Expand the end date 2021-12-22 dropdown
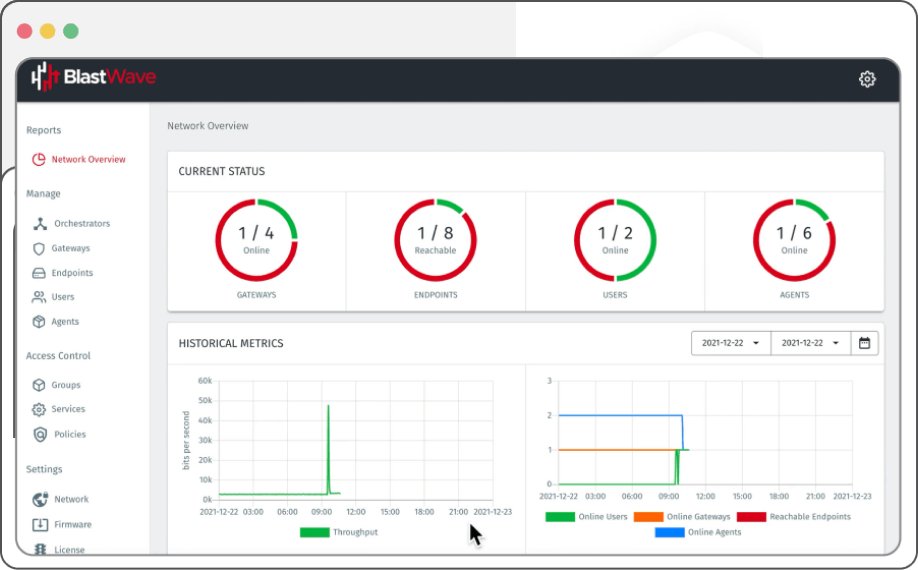Viewport: 918px width, 570px height. (810, 343)
